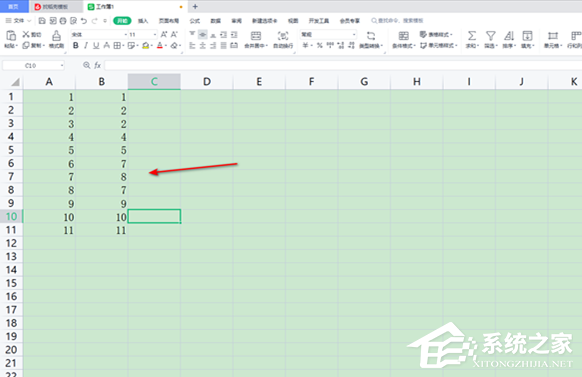This screenshot has width=582, height=377.
Task: Decrease font size with smaller A
Action: pyautogui.click(x=174, y=35)
